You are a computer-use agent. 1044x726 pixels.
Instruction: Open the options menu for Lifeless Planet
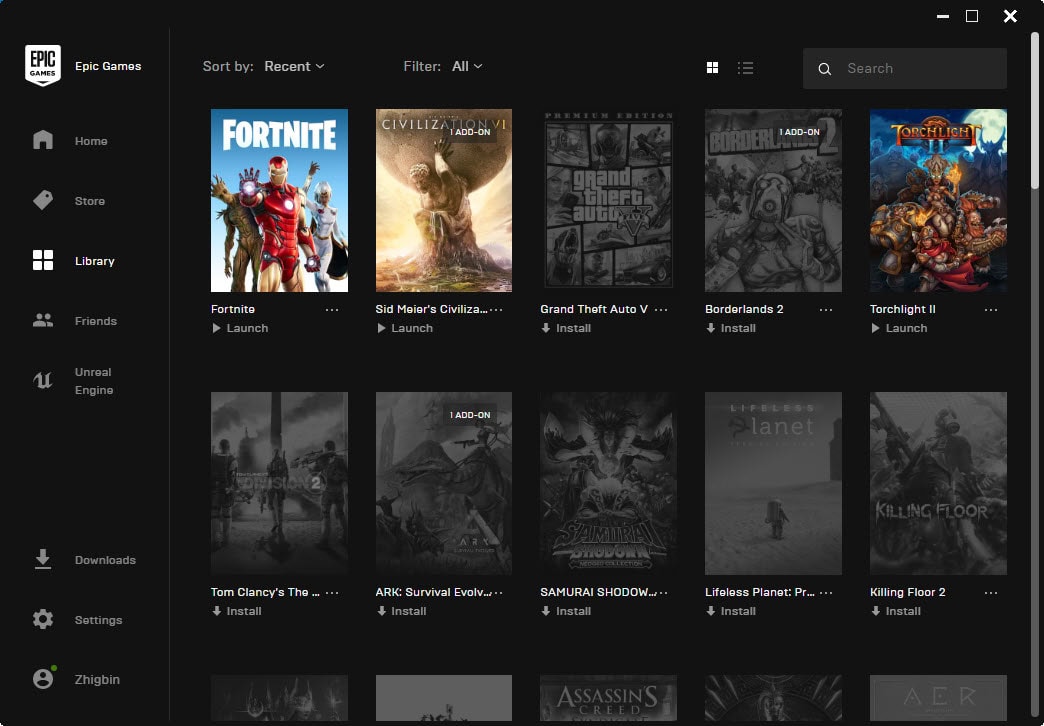826,593
